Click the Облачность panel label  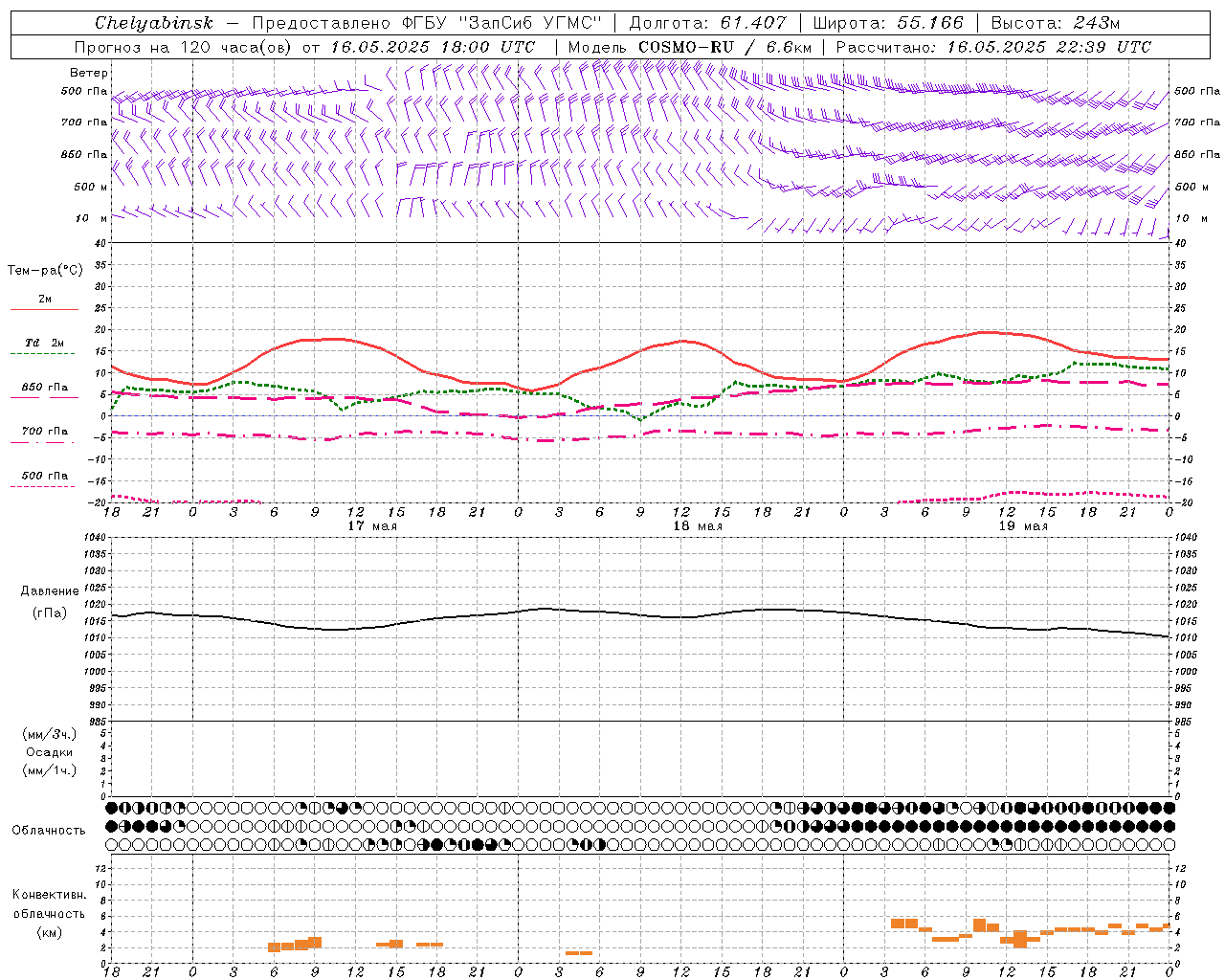click(x=49, y=831)
